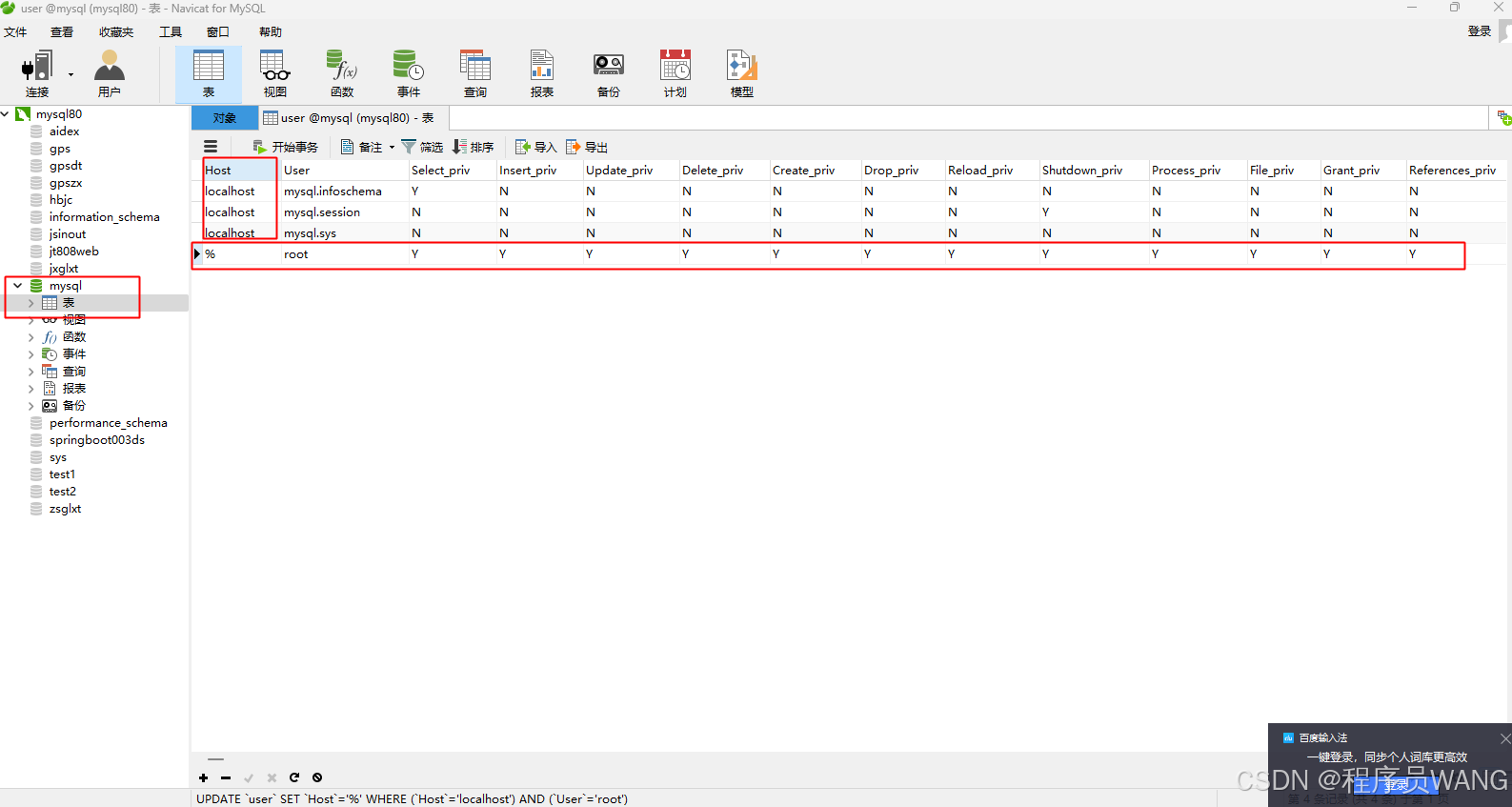Open the 查看 (View) menu

pos(62,31)
